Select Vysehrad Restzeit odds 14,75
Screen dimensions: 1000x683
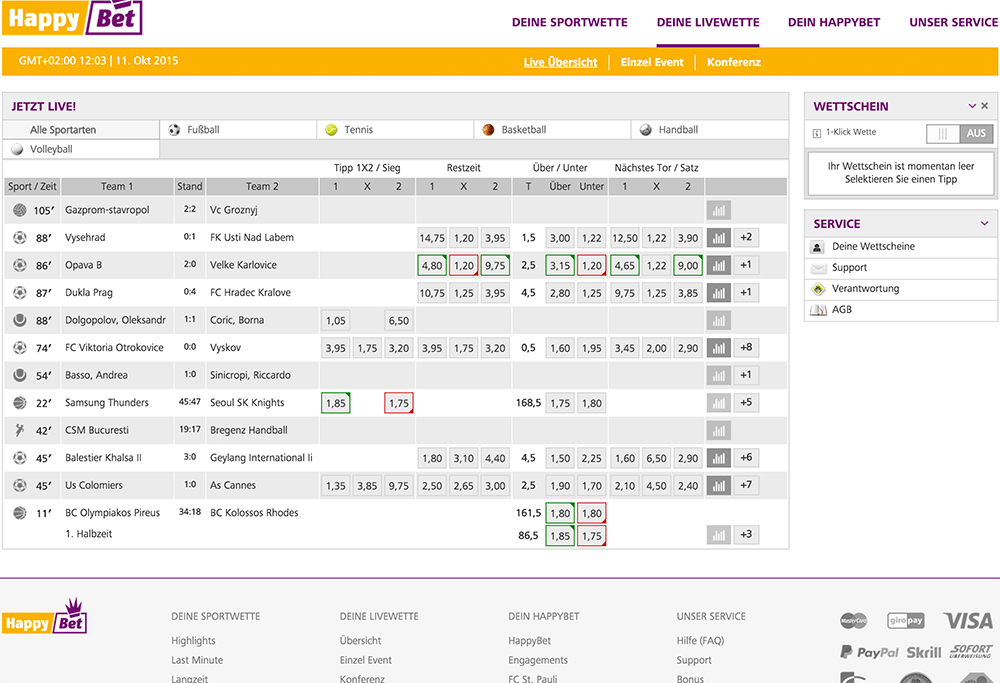click(x=432, y=238)
